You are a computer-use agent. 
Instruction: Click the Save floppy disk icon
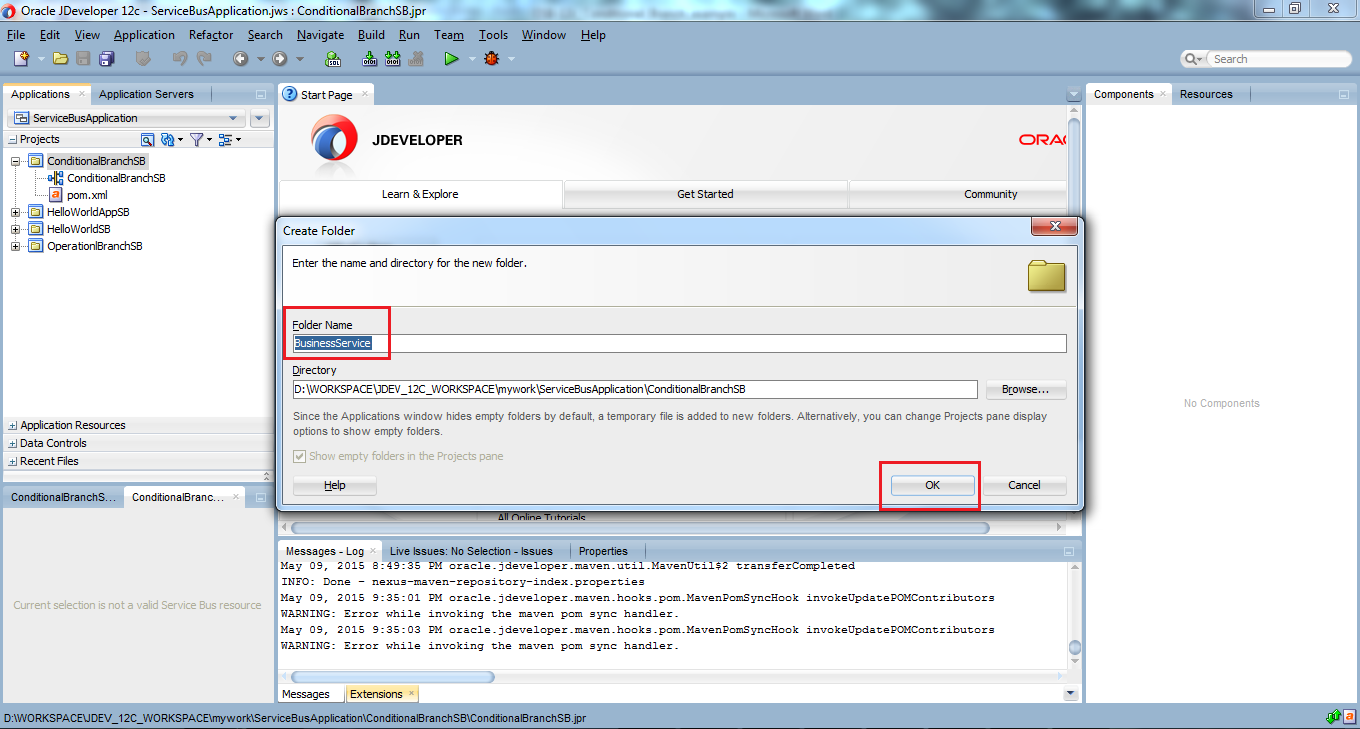pos(83,59)
